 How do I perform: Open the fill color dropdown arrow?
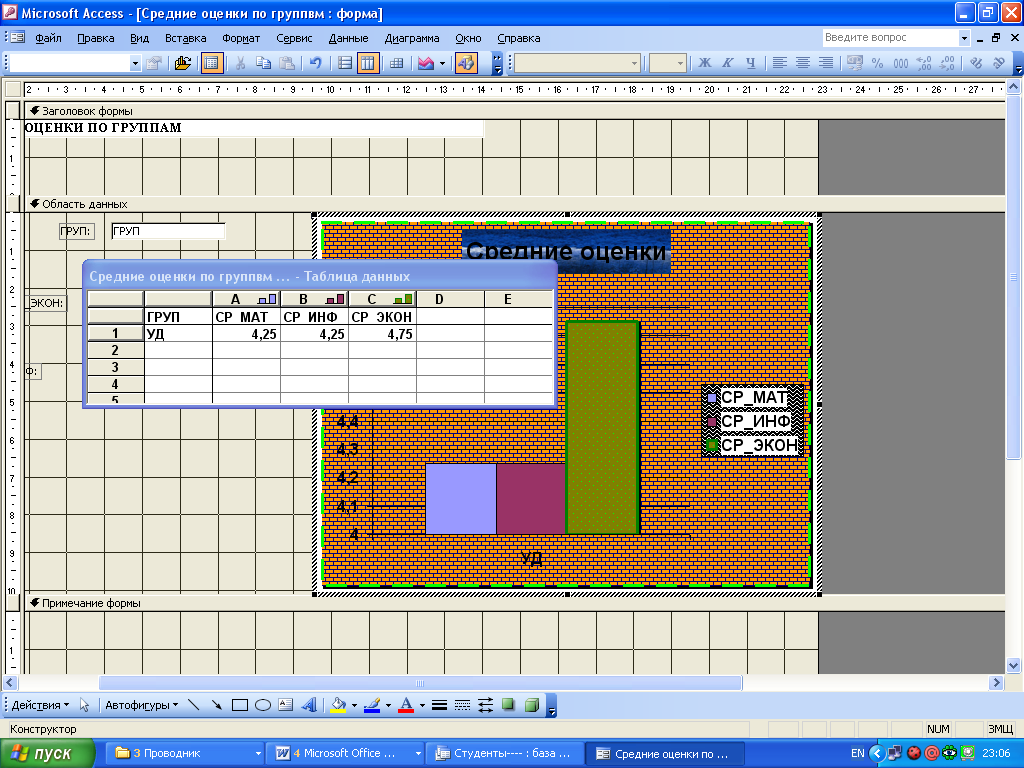354,705
